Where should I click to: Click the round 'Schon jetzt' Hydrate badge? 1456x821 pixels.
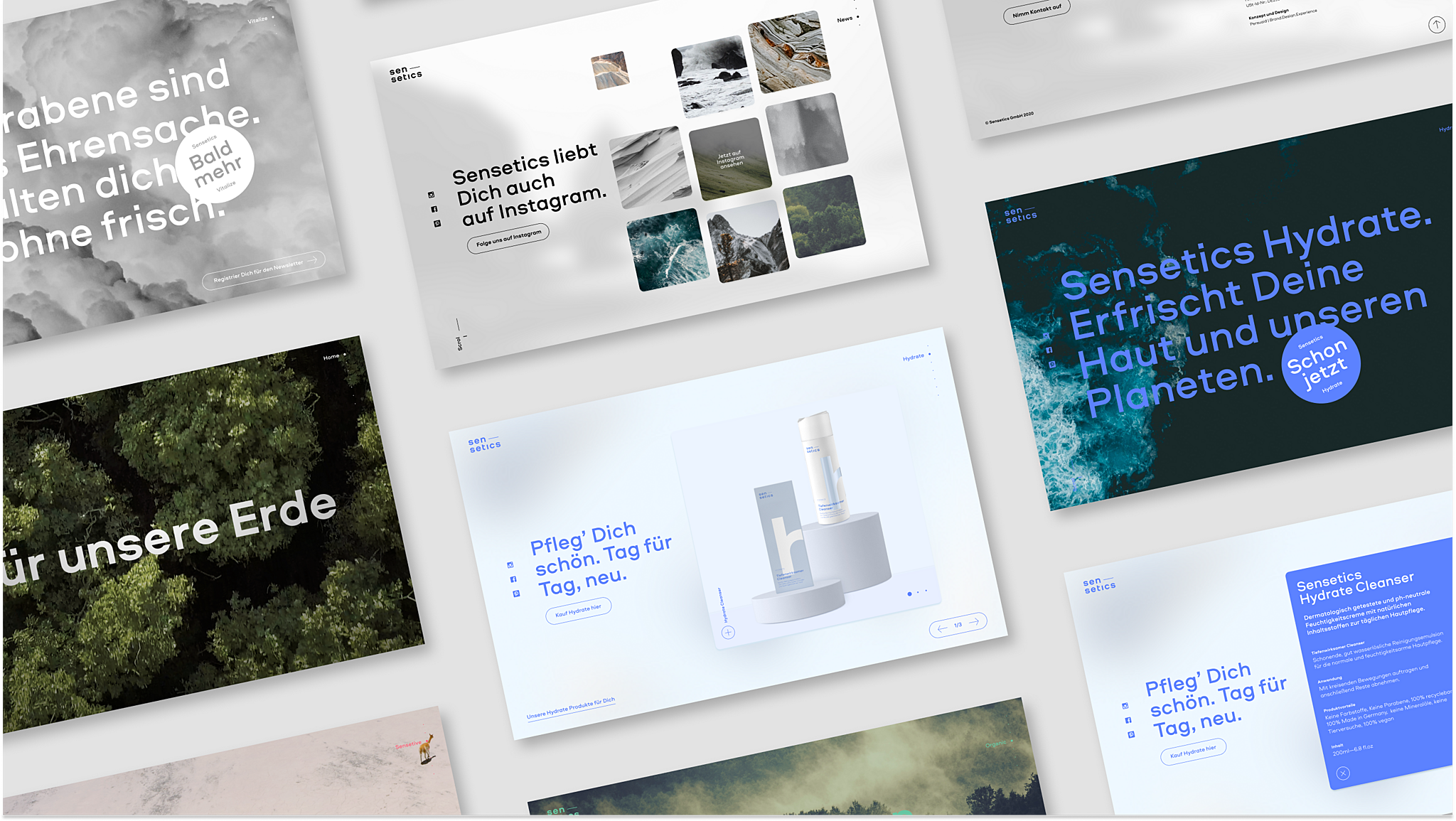coord(1320,364)
